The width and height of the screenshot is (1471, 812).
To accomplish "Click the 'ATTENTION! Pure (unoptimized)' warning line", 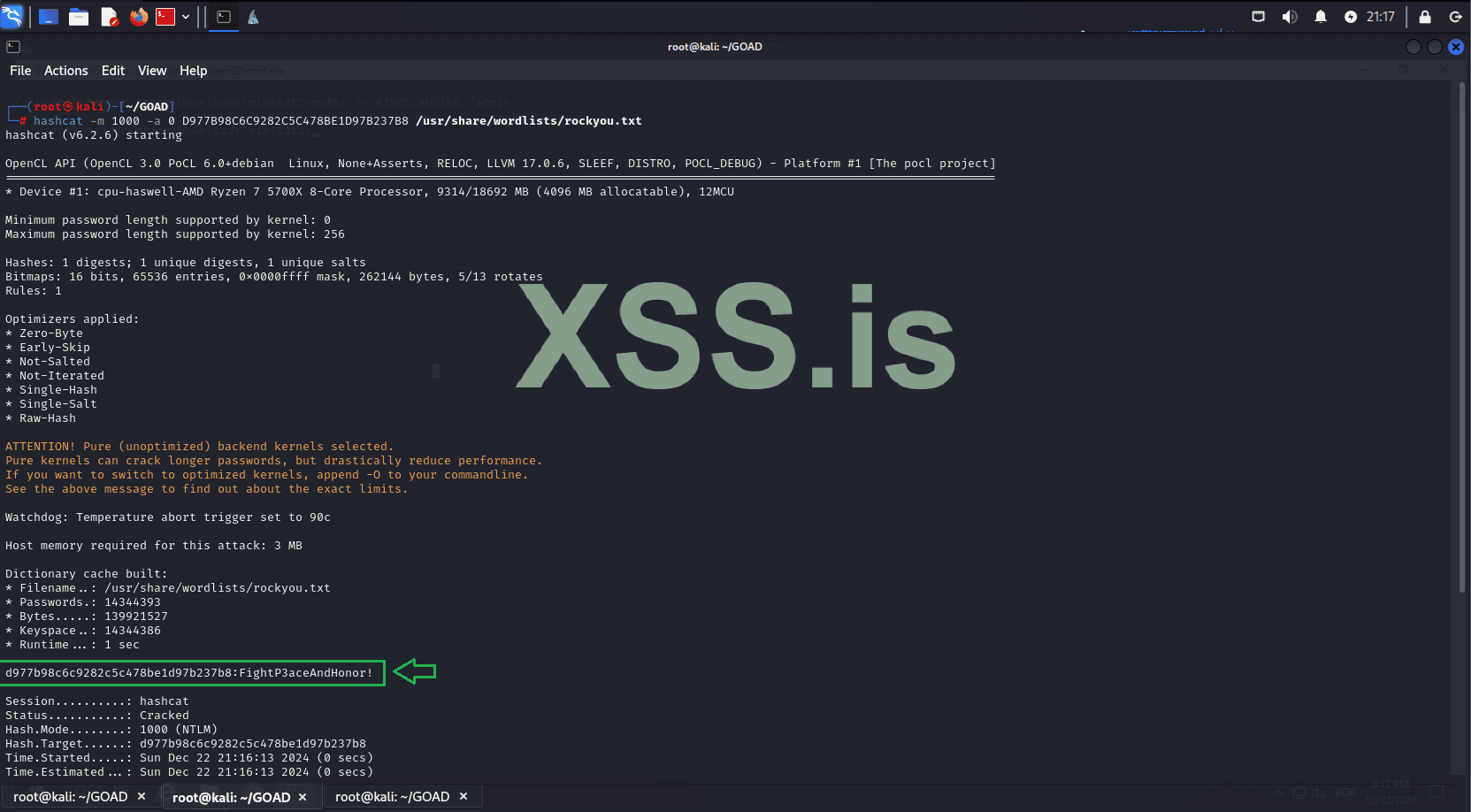I will 200,447.
